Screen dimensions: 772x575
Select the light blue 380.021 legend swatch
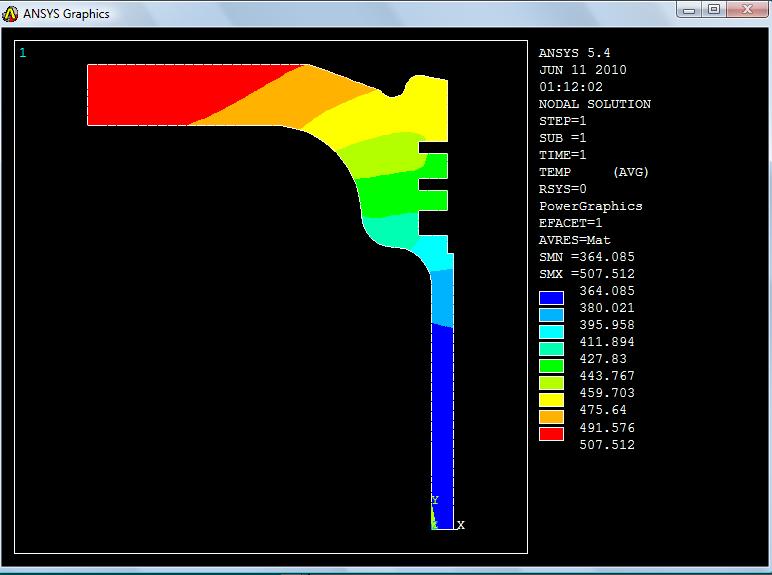551,315
